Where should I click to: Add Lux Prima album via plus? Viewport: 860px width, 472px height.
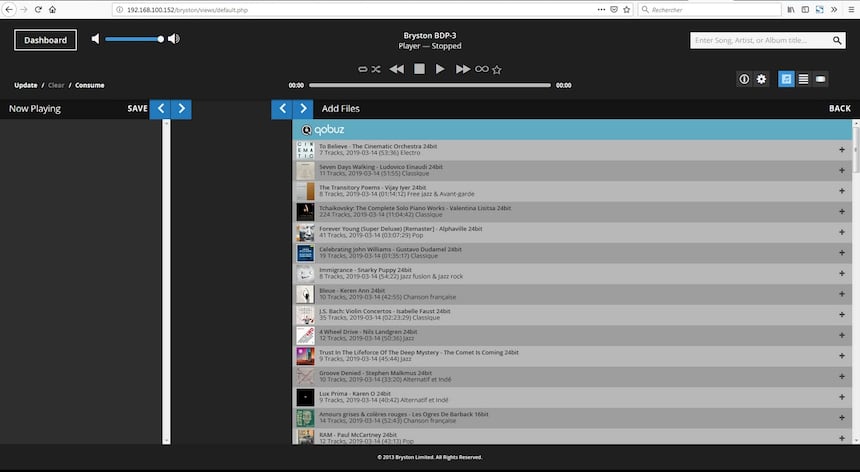coord(841,397)
